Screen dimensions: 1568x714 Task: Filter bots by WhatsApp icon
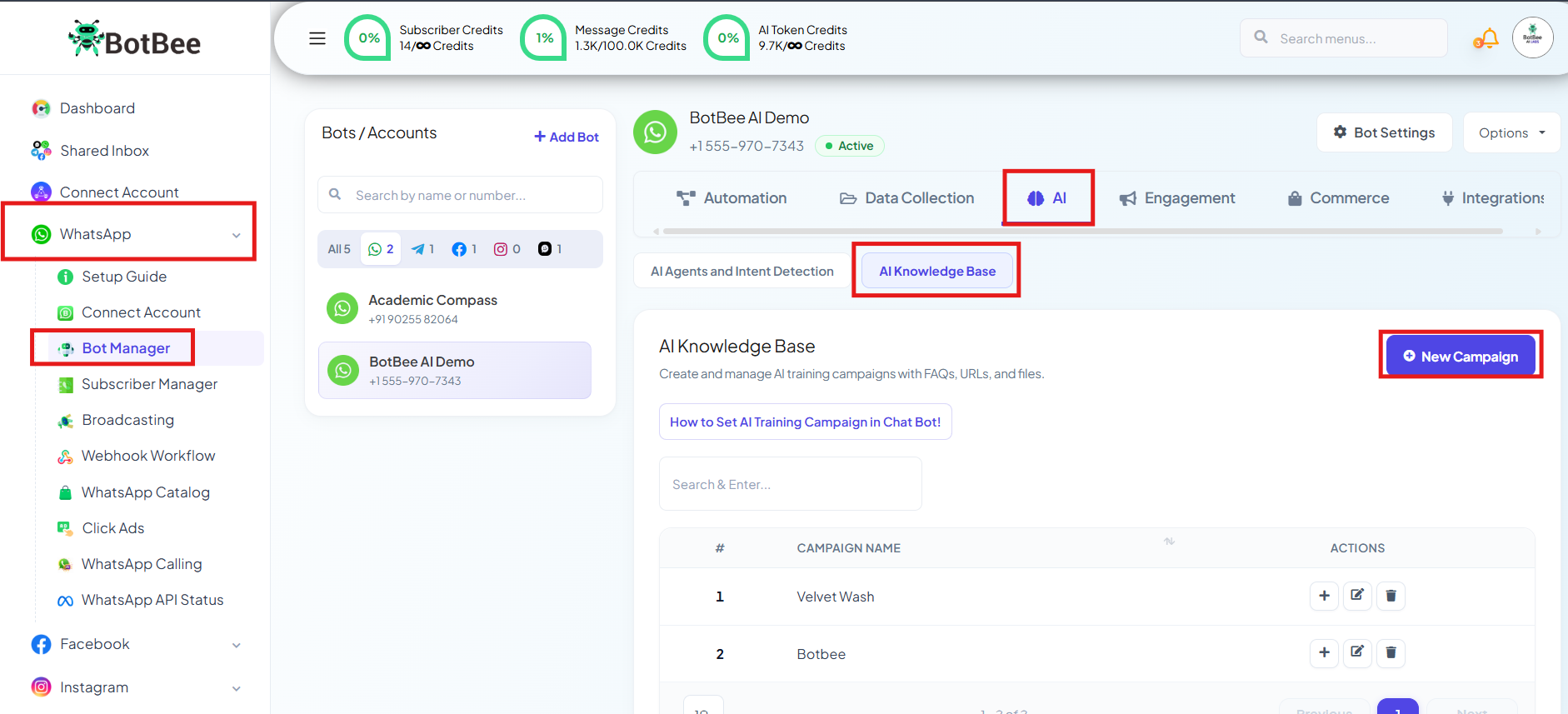coord(381,249)
